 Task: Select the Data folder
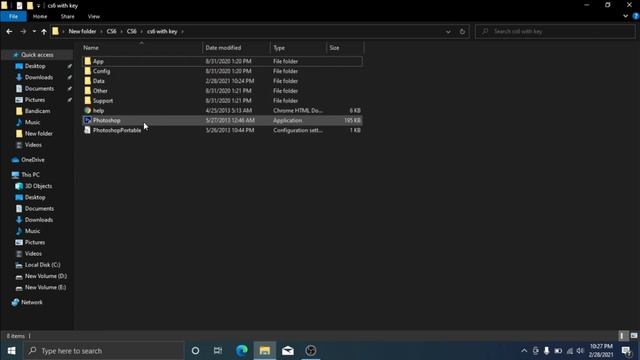222,81
